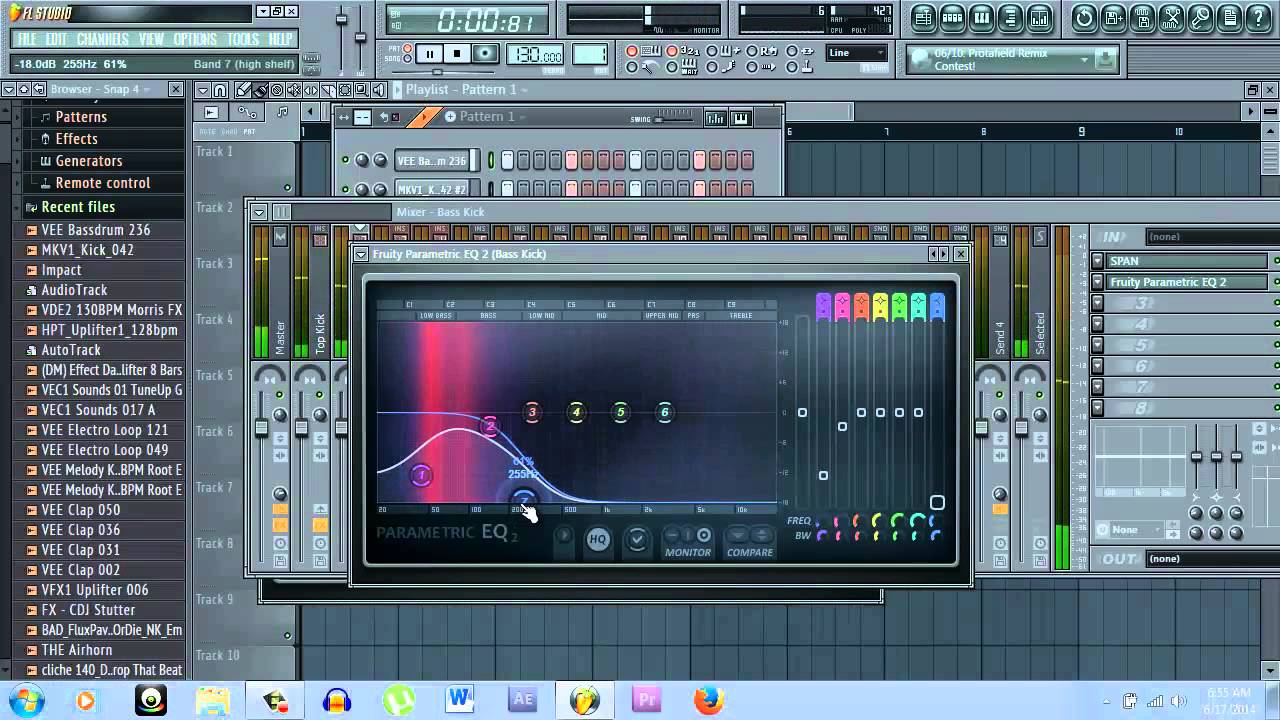Viewport: 1280px width, 720px height.
Task: Click EQ band 3 node
Action: click(x=532, y=412)
